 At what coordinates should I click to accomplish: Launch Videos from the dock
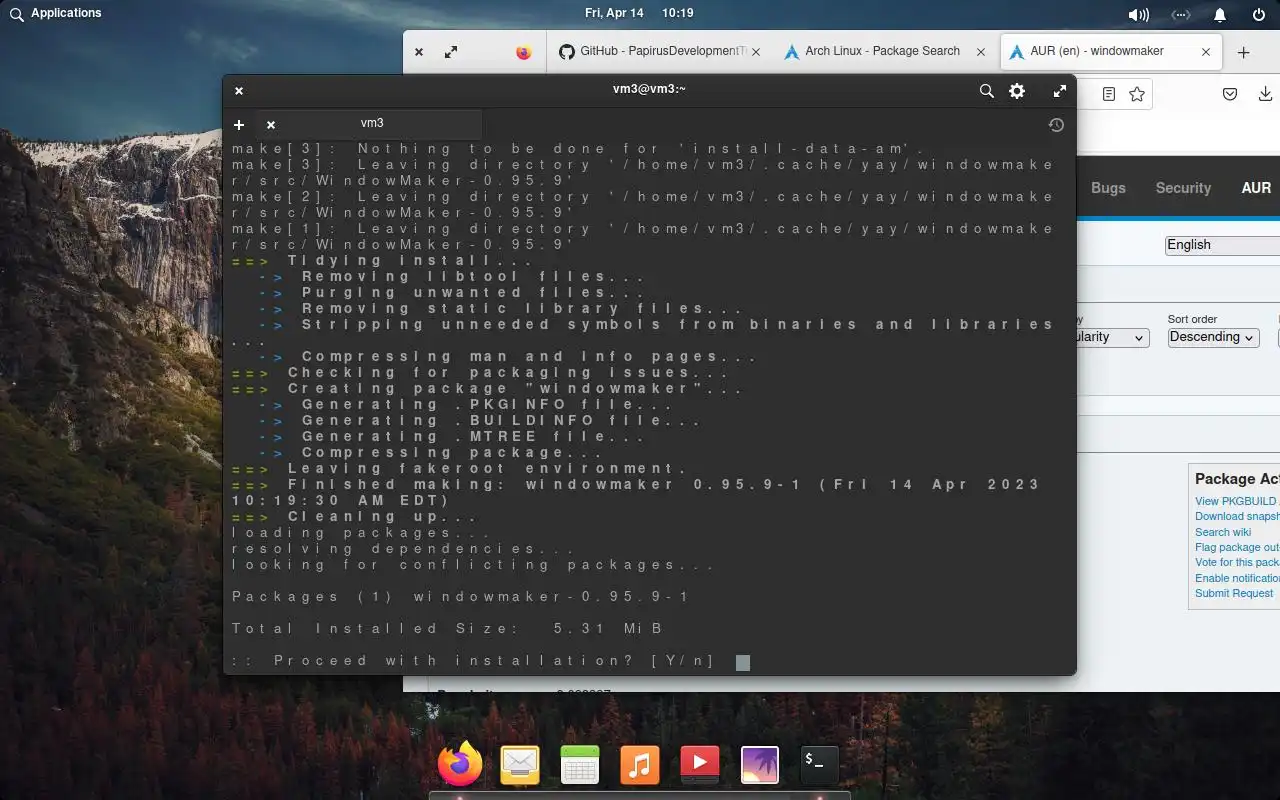click(700, 765)
